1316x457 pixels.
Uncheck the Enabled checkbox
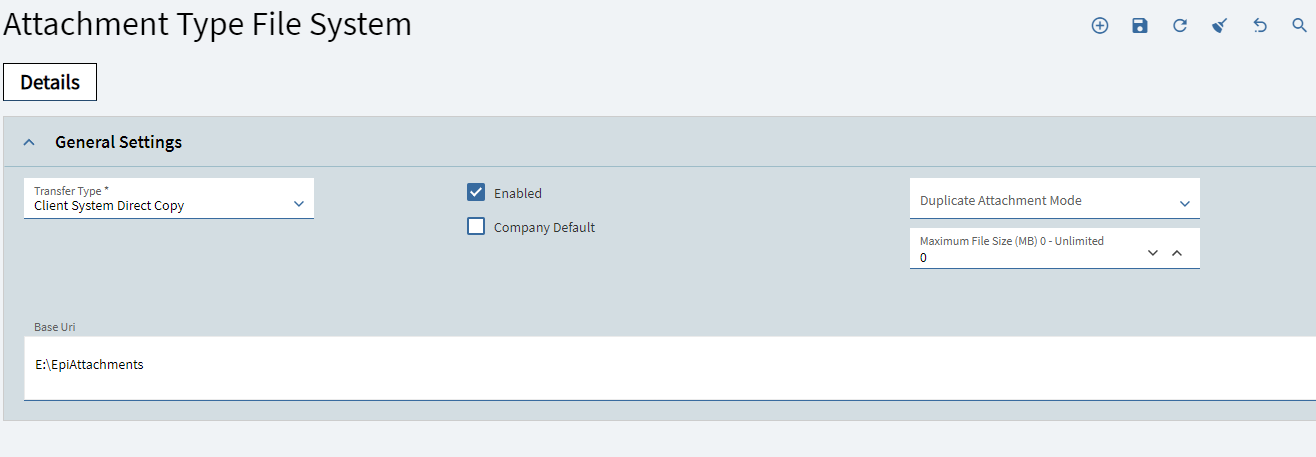tap(476, 193)
